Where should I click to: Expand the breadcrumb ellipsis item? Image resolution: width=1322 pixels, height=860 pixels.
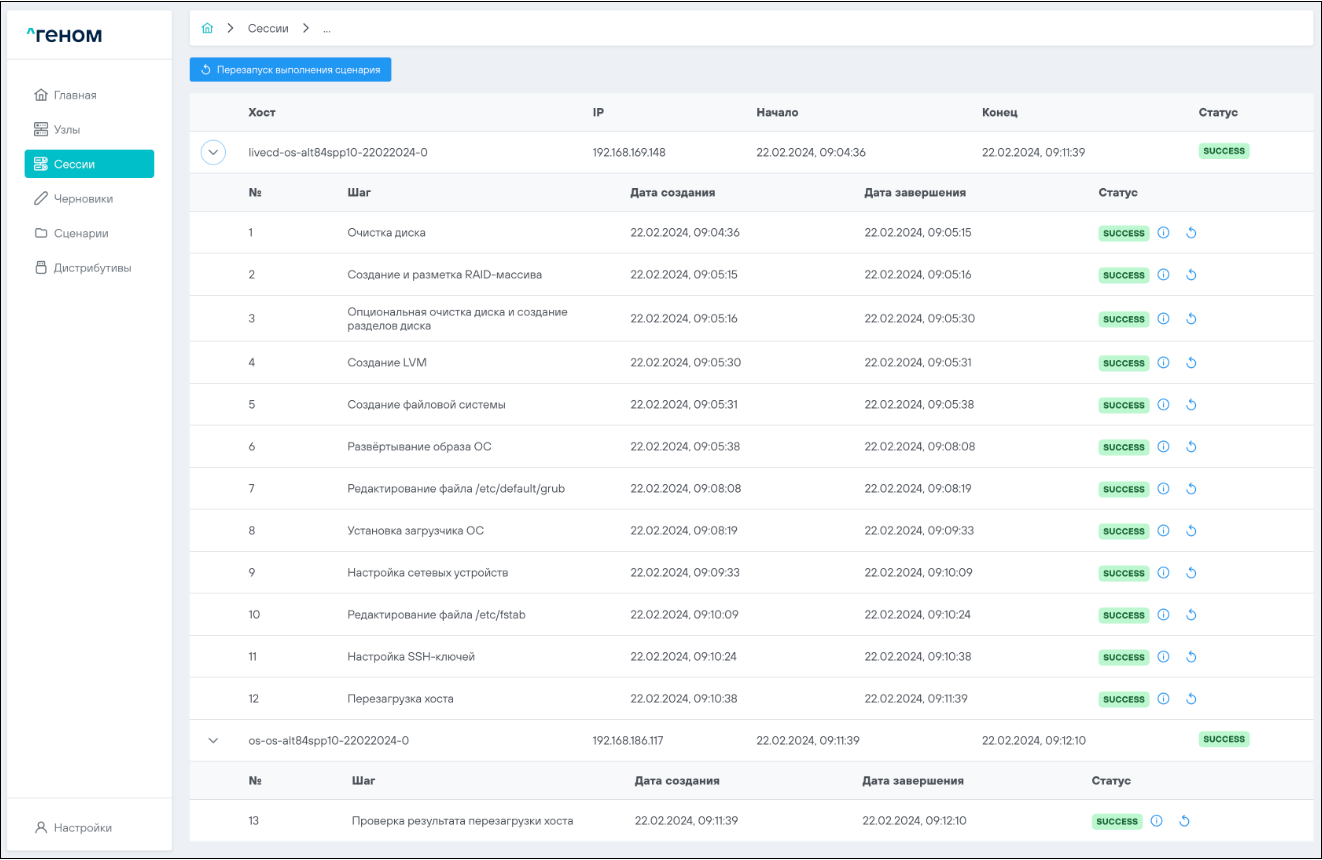(326, 29)
